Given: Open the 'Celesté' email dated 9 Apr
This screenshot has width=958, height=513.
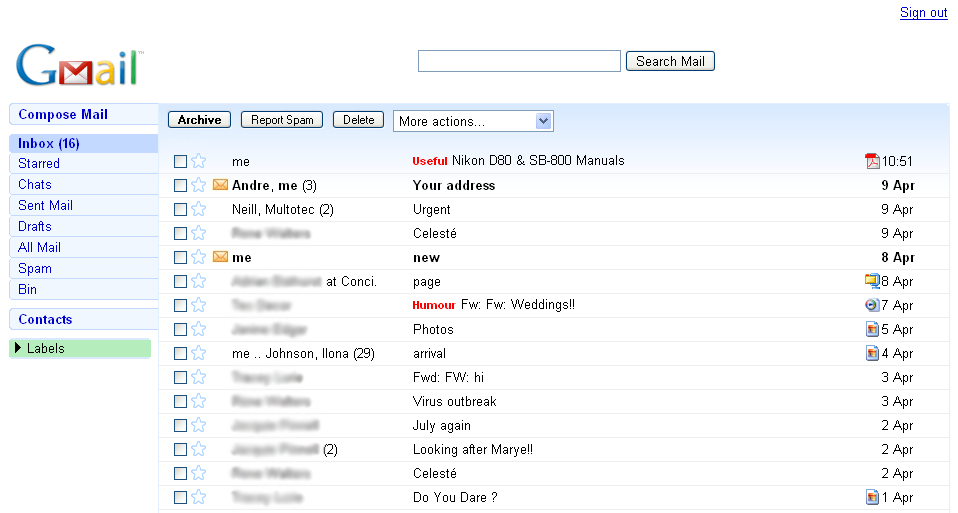Looking at the screenshot, I should tap(434, 233).
